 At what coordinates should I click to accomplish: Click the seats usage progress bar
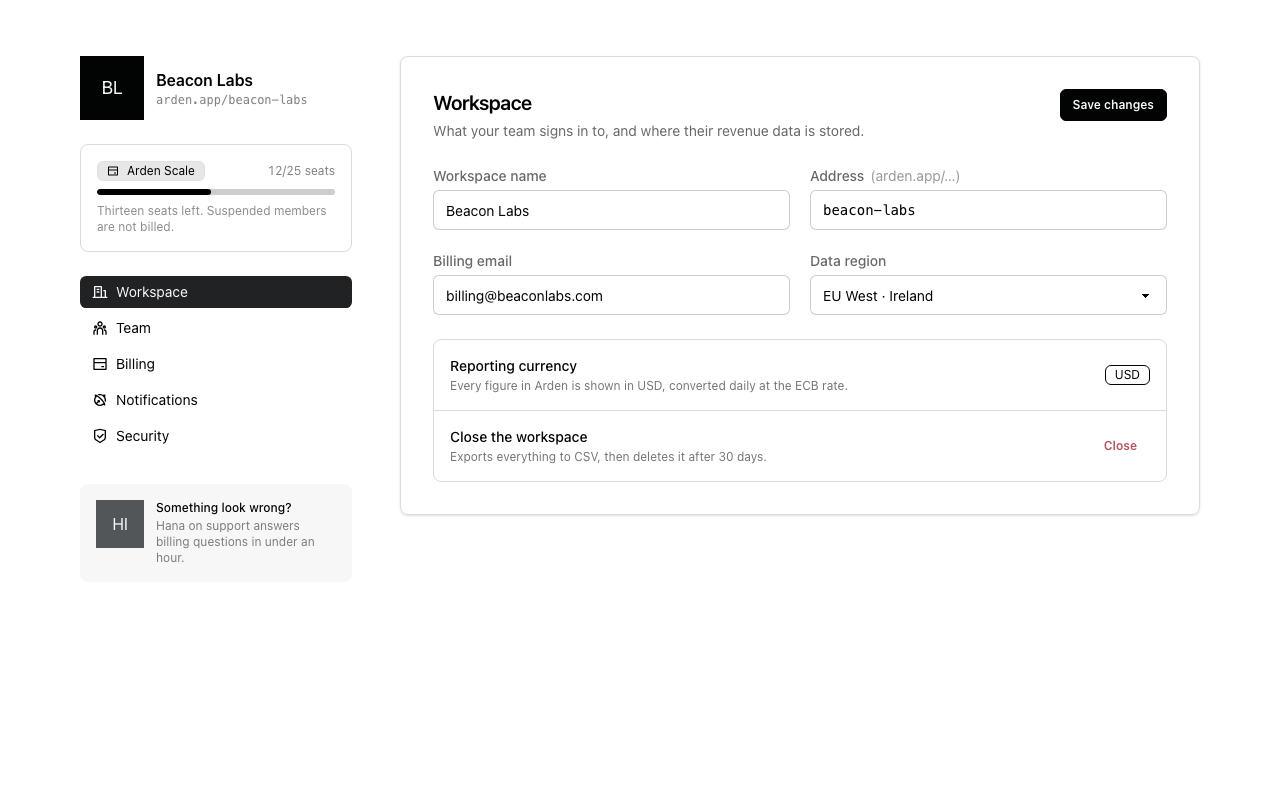tap(216, 192)
